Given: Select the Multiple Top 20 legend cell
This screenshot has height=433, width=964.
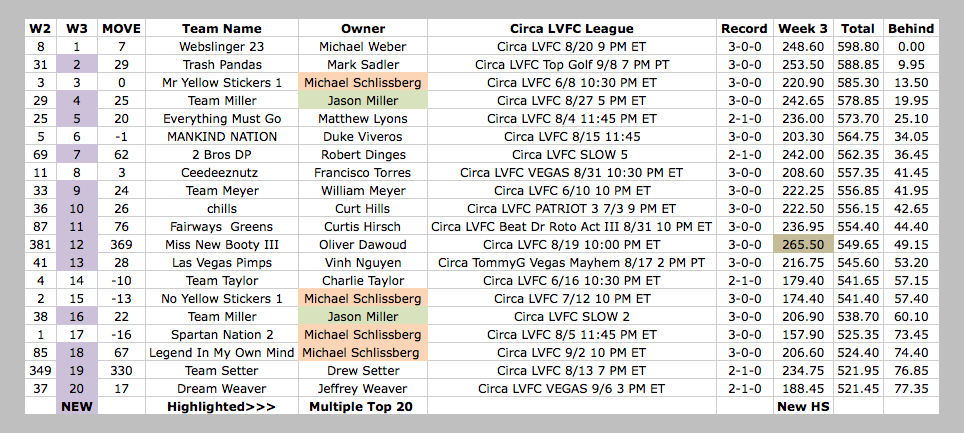Looking at the screenshot, I should tap(363, 406).
